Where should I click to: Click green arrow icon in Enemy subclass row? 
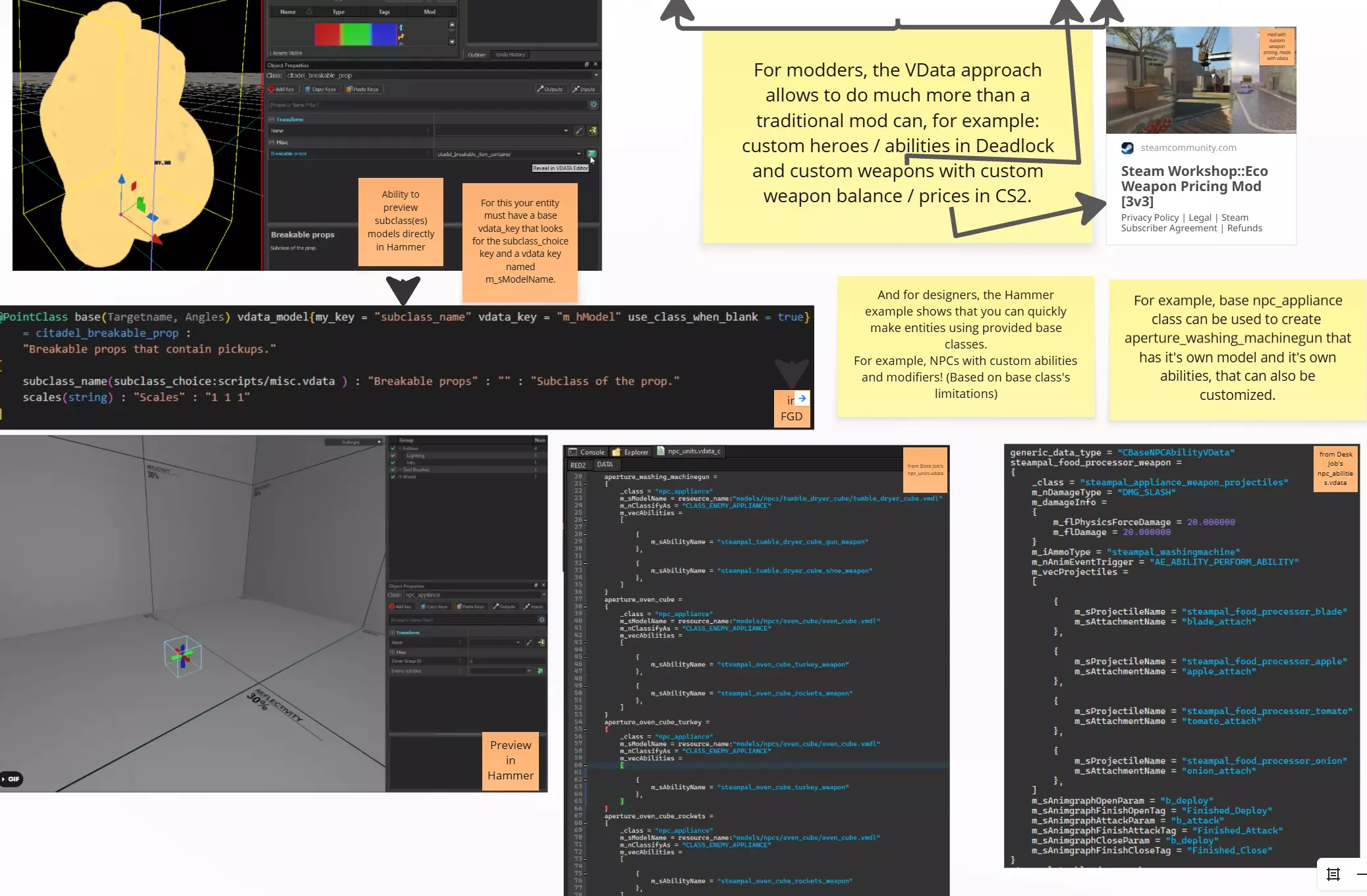point(540,671)
